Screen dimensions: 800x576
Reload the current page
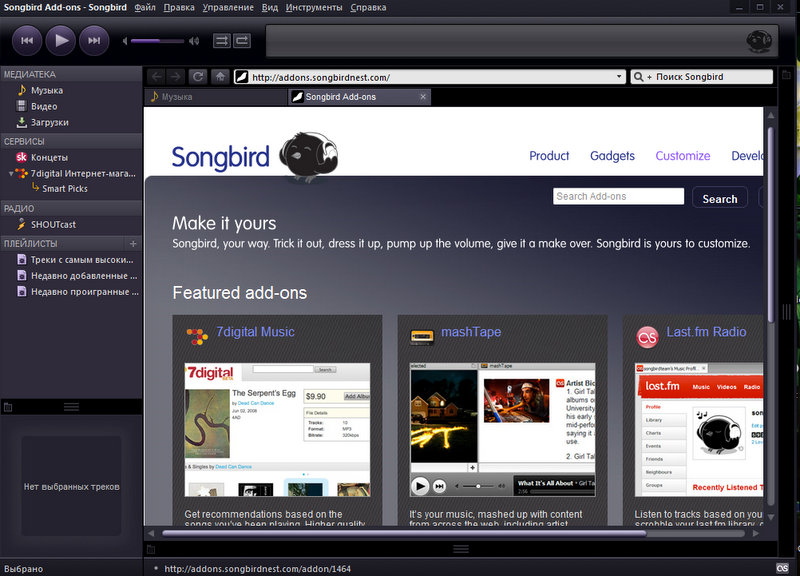(197, 77)
